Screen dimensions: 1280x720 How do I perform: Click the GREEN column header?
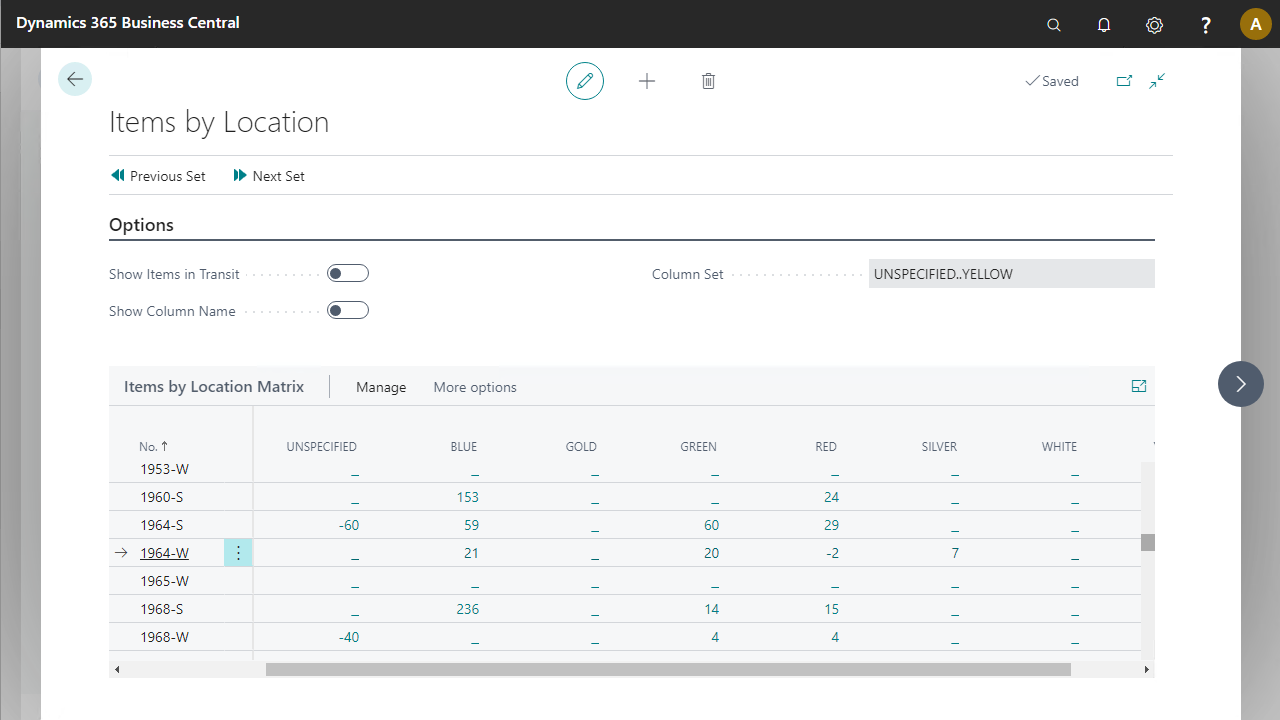point(699,447)
